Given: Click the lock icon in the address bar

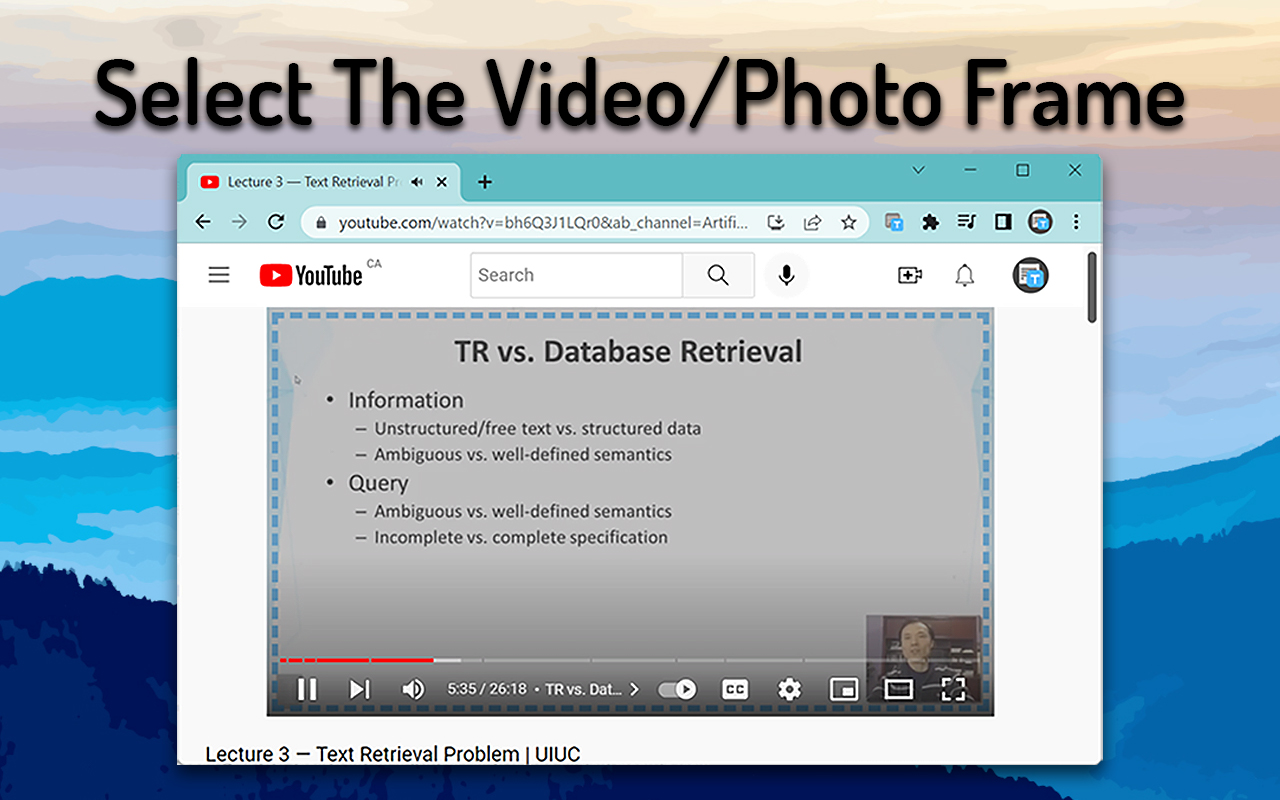Looking at the screenshot, I should click(x=321, y=223).
